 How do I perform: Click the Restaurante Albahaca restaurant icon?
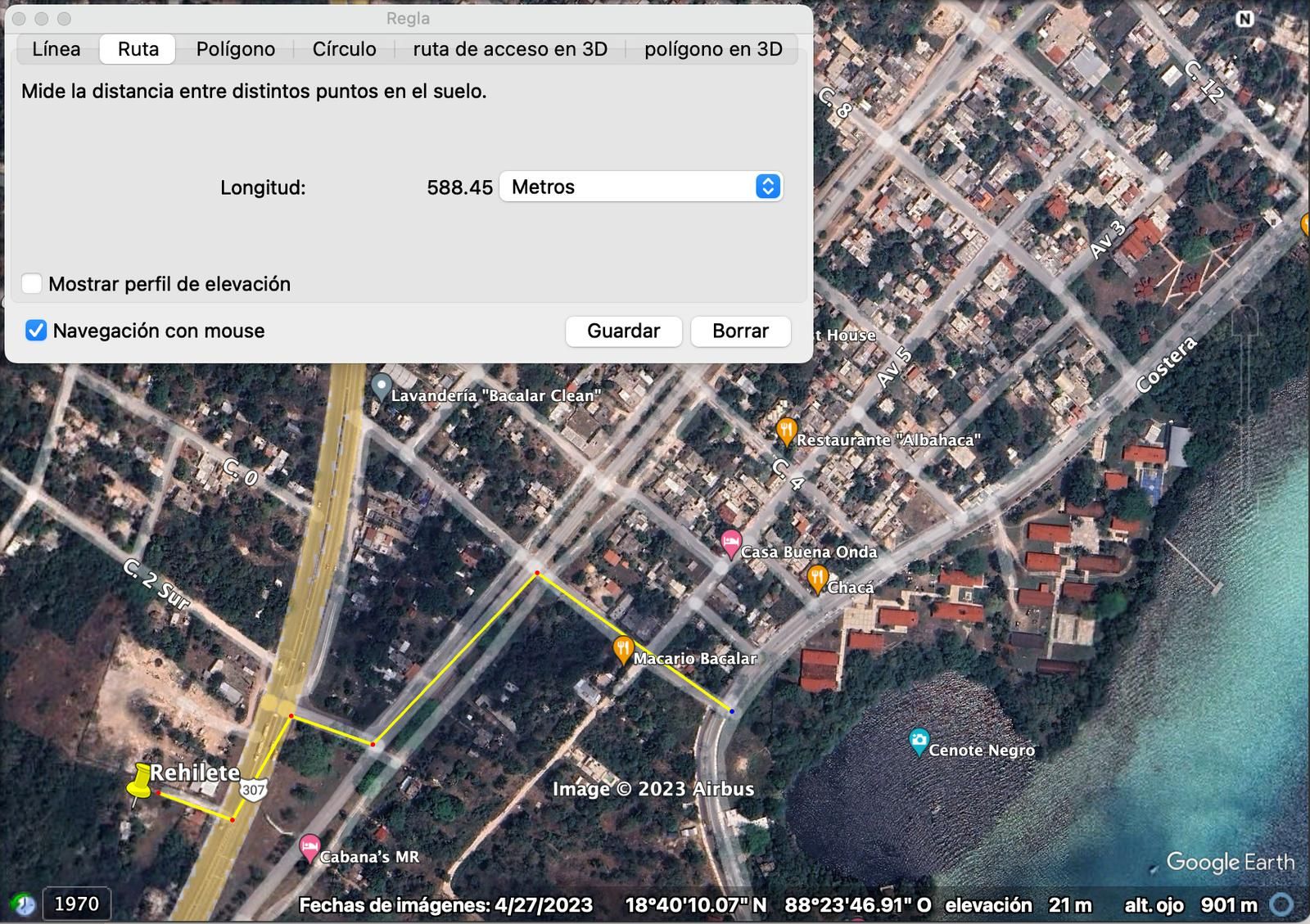(786, 432)
